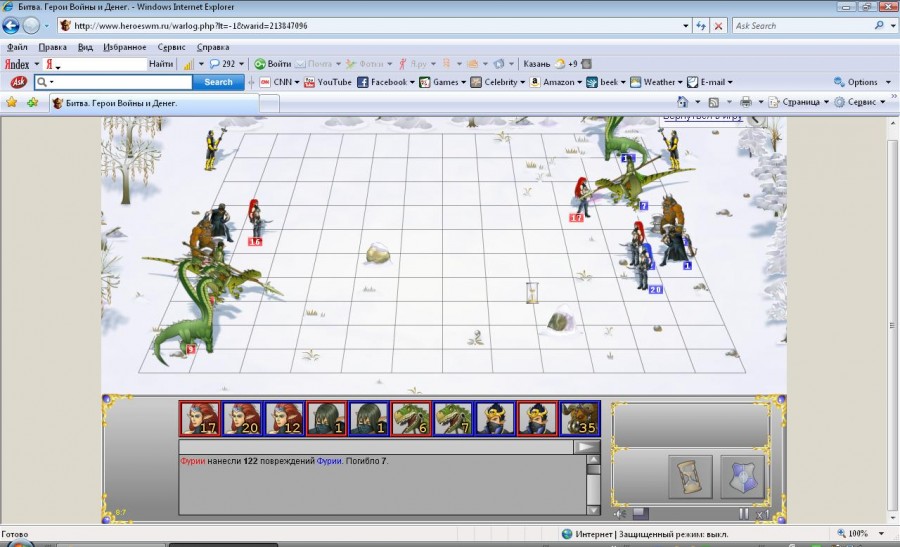900x547 pixels.
Task: Expand the address bar history dropdown
Action: [x=685, y=26]
